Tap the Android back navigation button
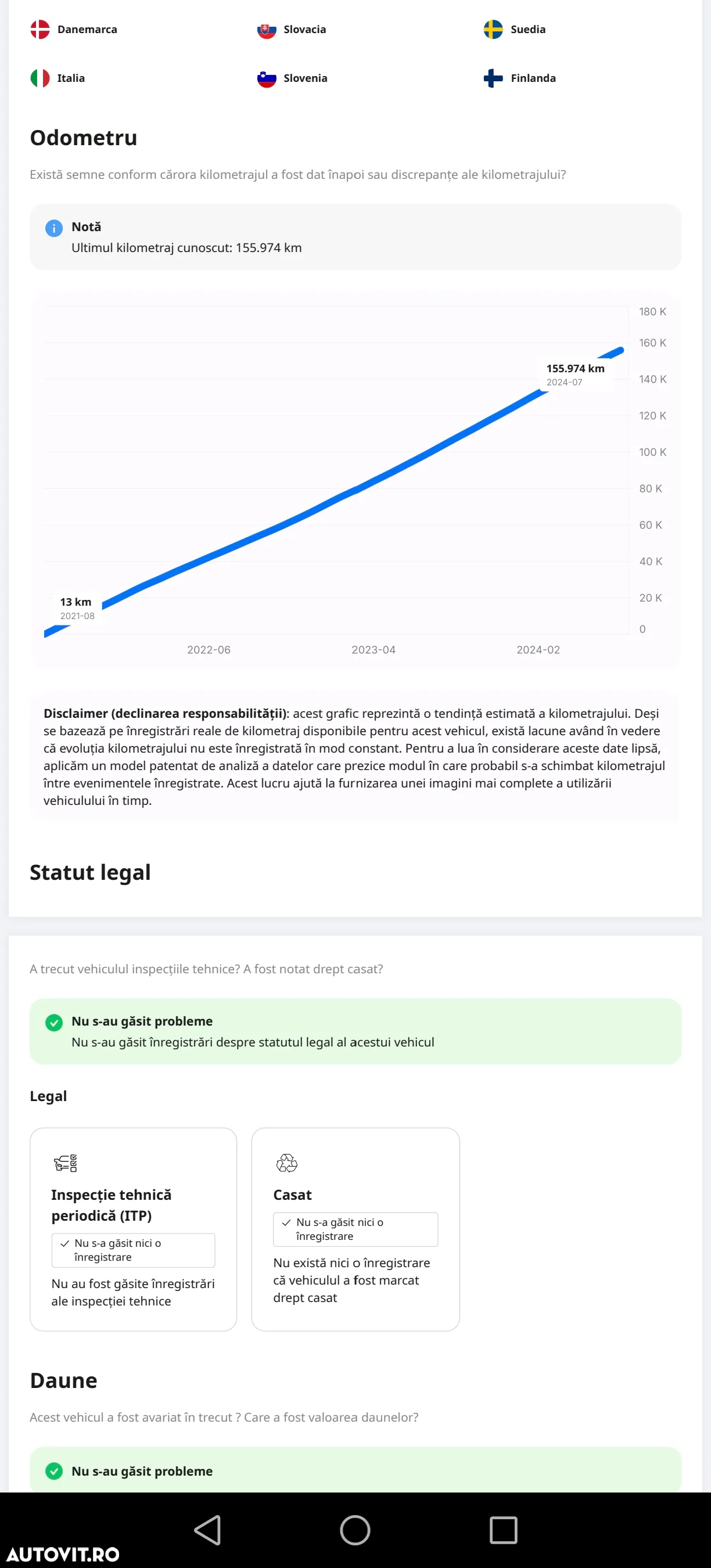This screenshot has width=711, height=1568. pos(207,1530)
